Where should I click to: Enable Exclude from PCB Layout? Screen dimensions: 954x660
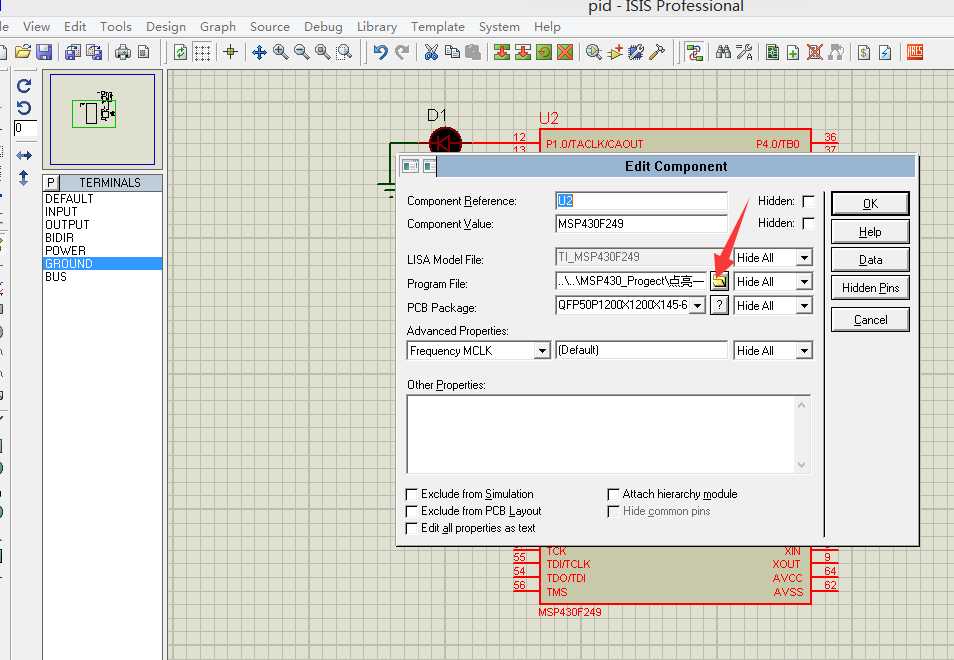point(412,511)
